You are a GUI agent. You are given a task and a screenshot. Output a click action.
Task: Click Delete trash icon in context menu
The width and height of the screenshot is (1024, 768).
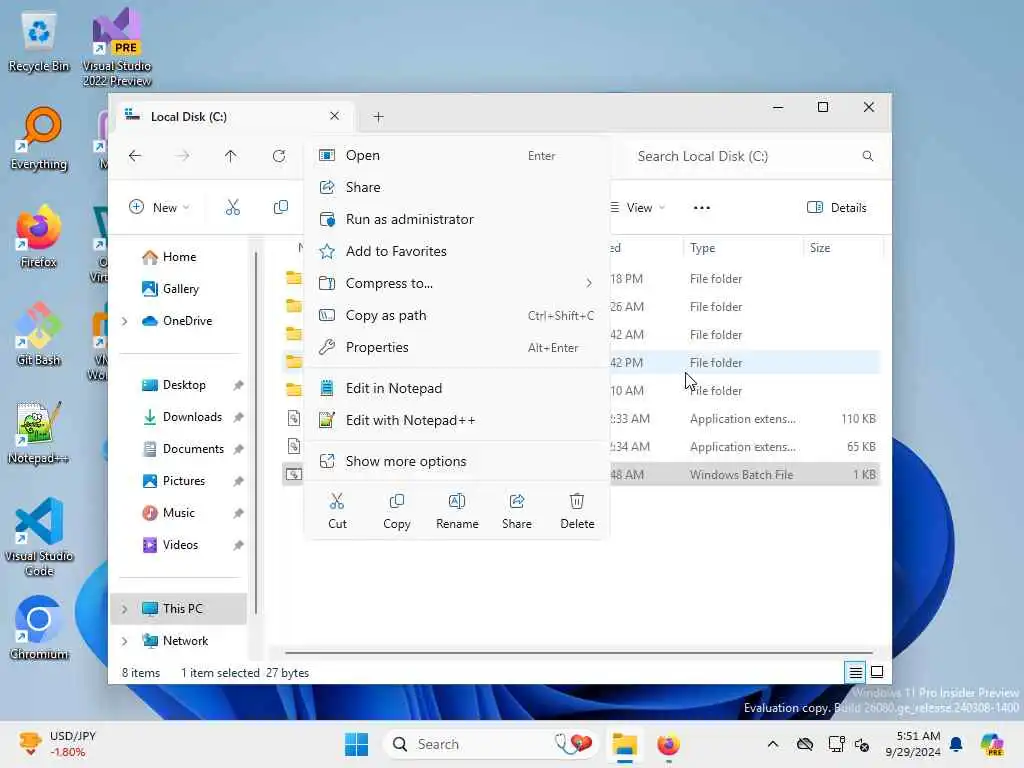[x=577, y=511]
